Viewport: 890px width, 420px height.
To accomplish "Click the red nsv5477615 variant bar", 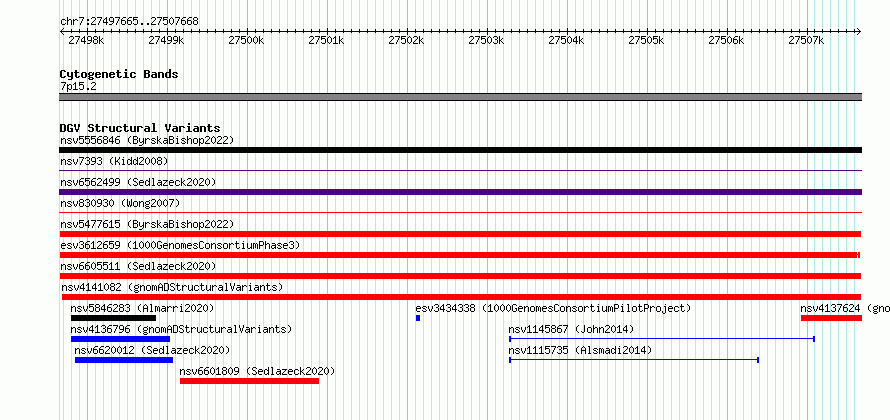I will pos(460,234).
